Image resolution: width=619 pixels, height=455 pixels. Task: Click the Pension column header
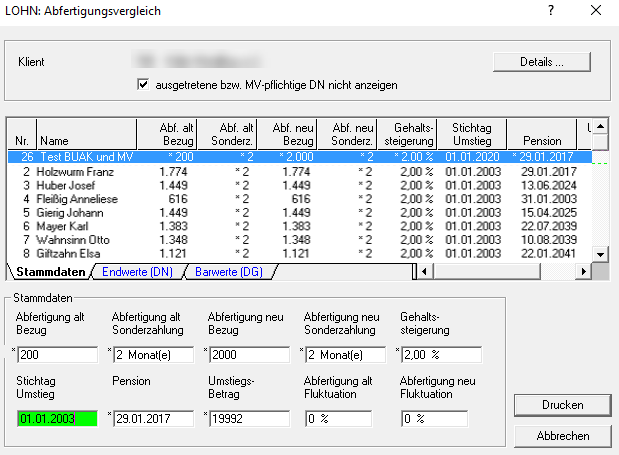point(542,134)
